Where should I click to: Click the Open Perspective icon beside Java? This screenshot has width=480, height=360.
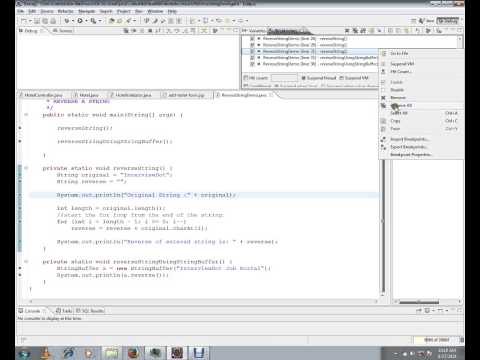click(x=414, y=21)
